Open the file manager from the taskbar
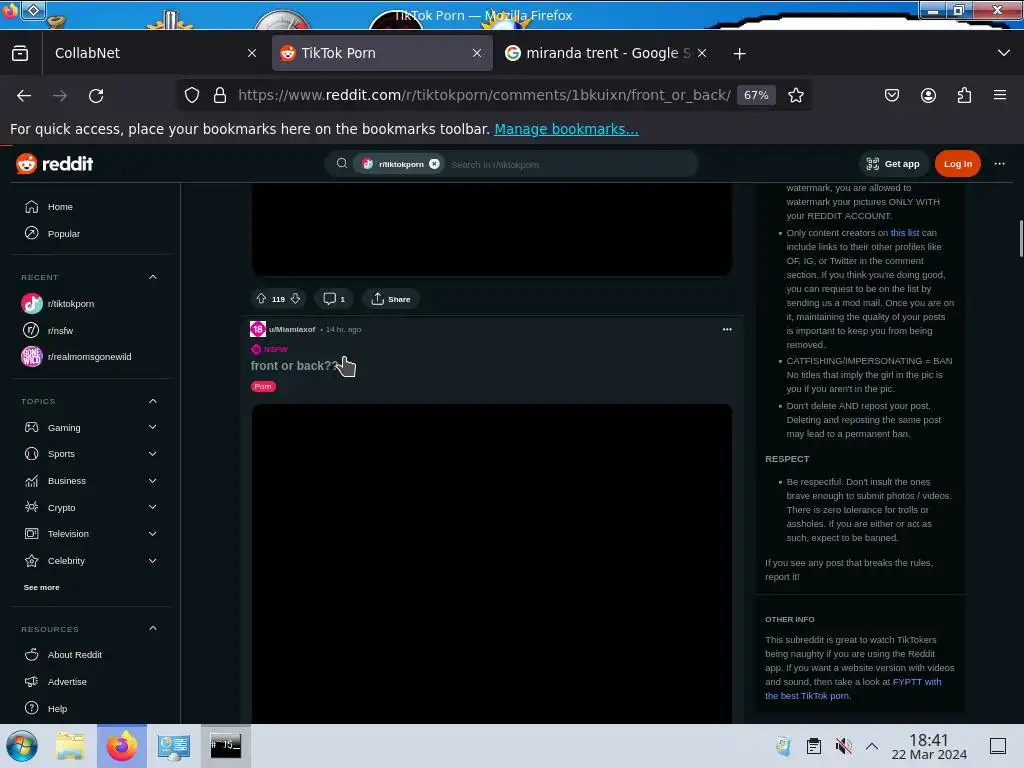The image size is (1024, 768). (x=70, y=746)
